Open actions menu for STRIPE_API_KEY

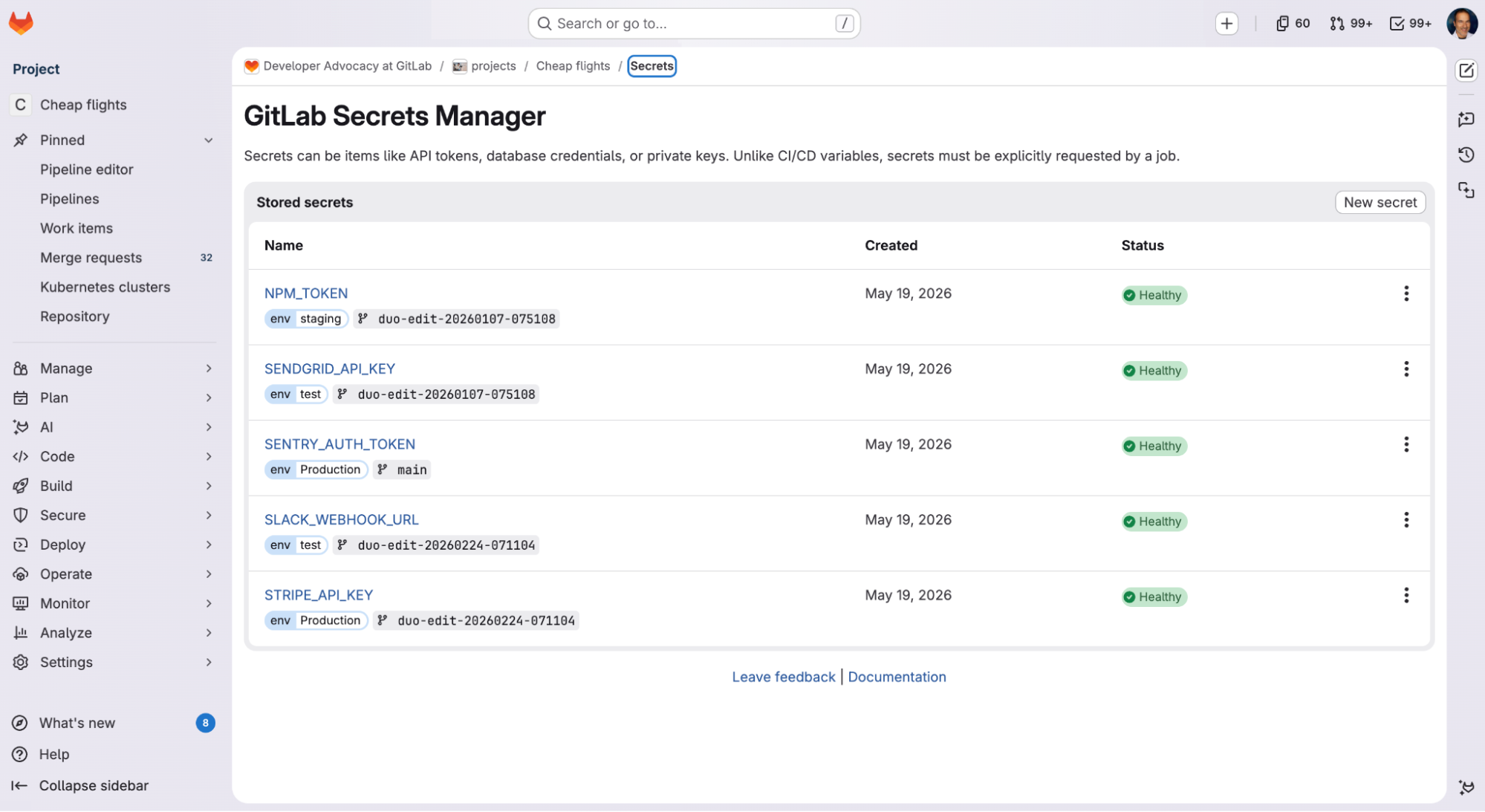pos(1406,595)
